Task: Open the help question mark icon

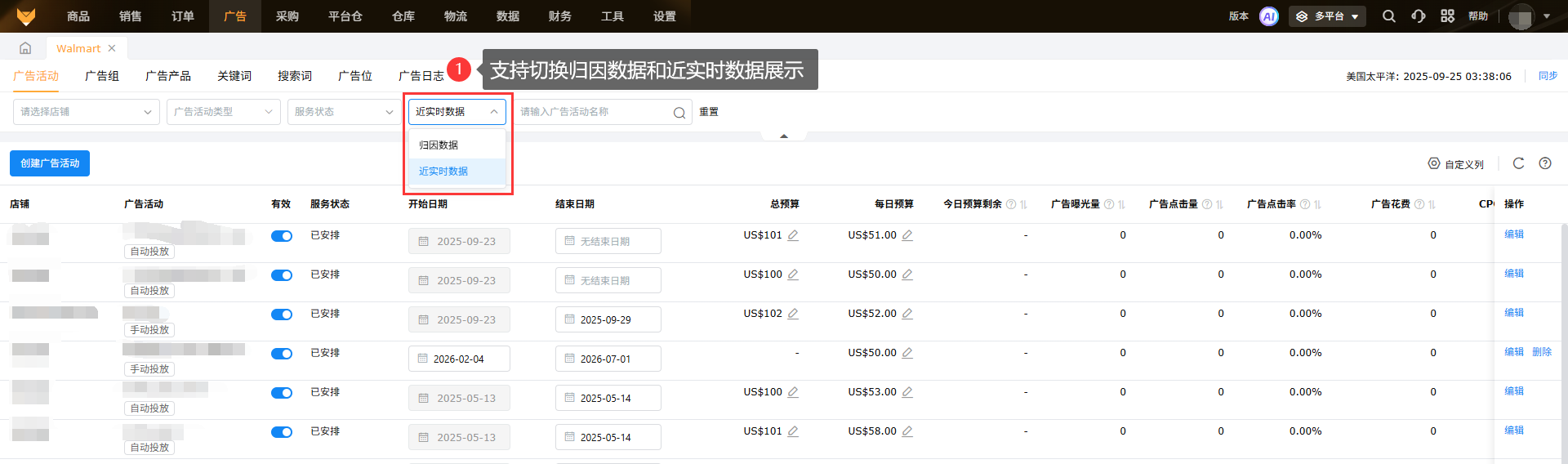Action: click(x=1545, y=163)
